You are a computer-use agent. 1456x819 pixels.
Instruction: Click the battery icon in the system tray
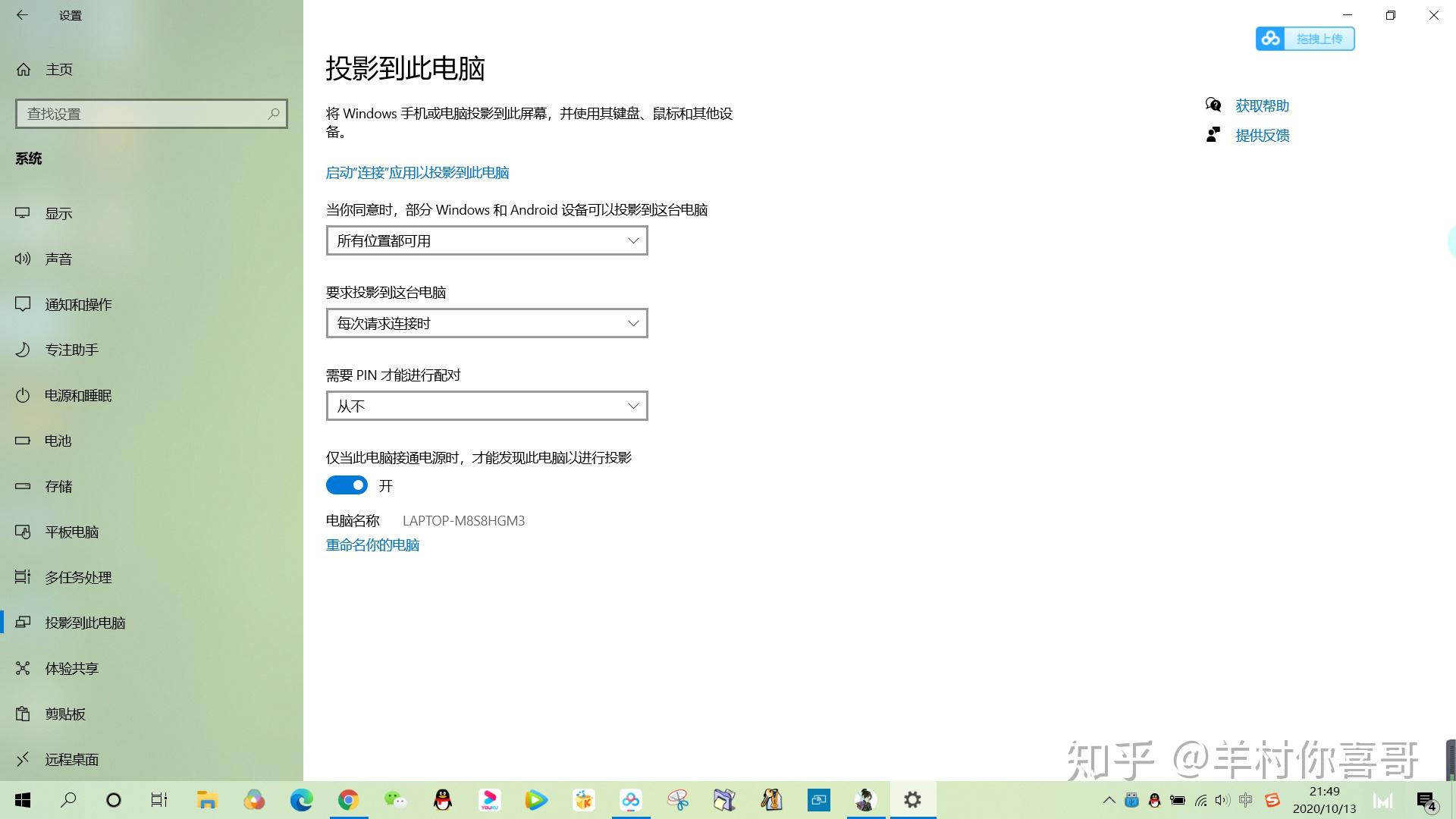[1177, 800]
